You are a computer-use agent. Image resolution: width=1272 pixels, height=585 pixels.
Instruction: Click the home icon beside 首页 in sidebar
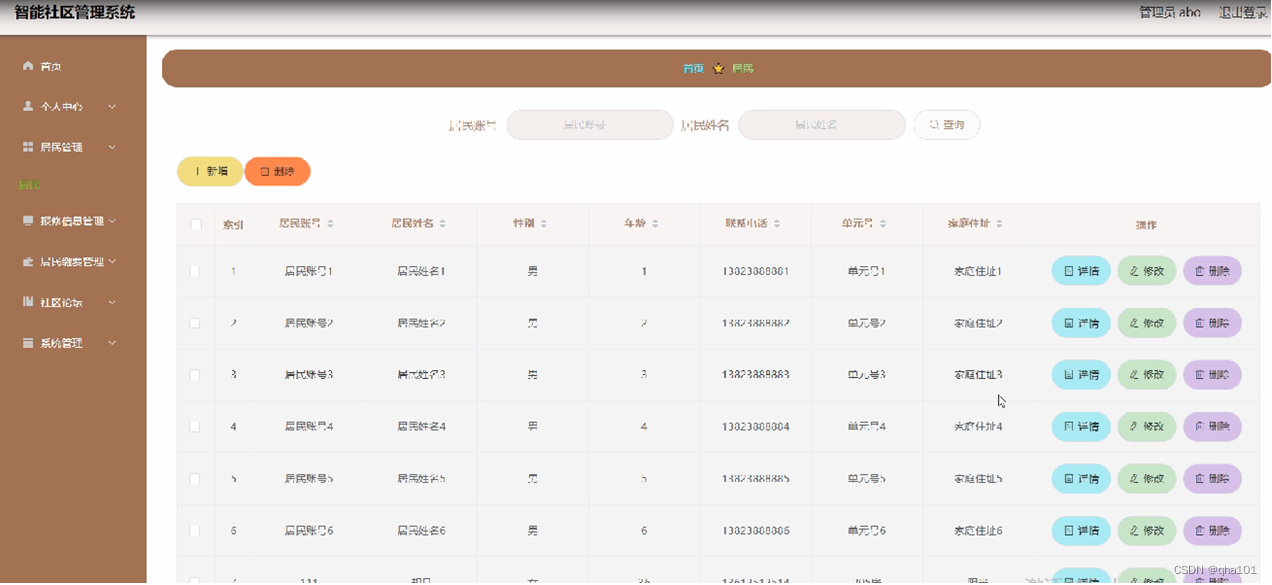pos(28,66)
